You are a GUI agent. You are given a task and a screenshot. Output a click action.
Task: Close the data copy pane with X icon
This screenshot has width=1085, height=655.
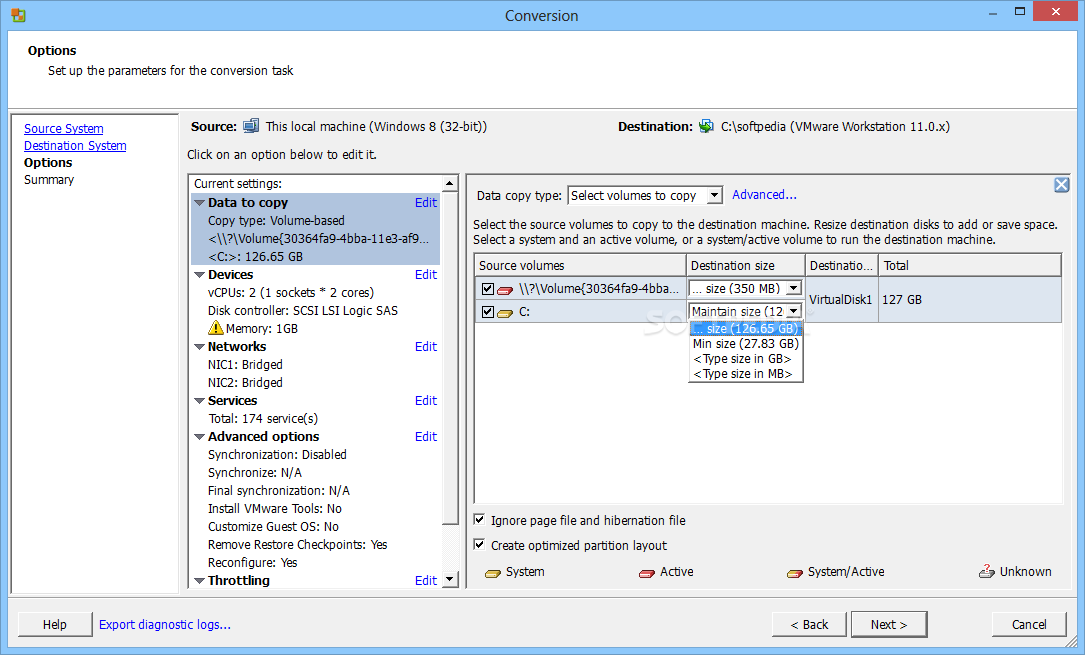coord(1061,185)
